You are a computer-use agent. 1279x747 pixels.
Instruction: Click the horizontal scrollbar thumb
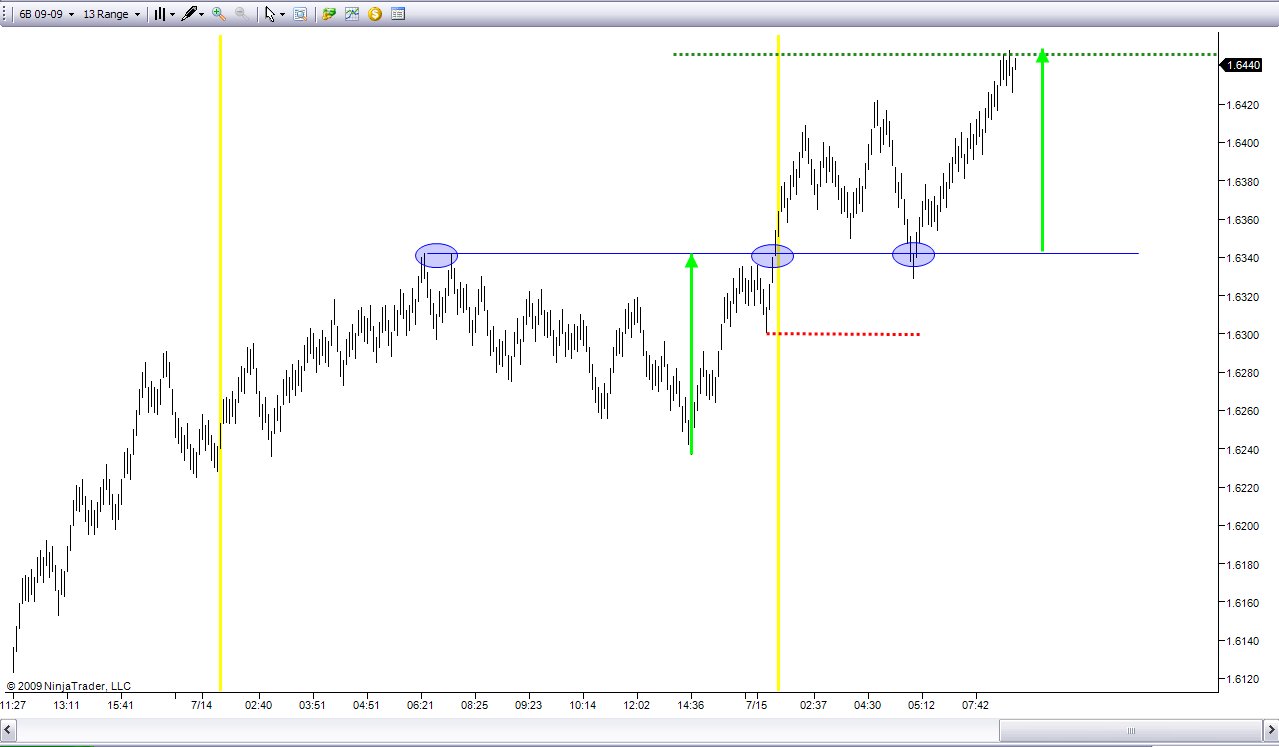[x=1132, y=730]
